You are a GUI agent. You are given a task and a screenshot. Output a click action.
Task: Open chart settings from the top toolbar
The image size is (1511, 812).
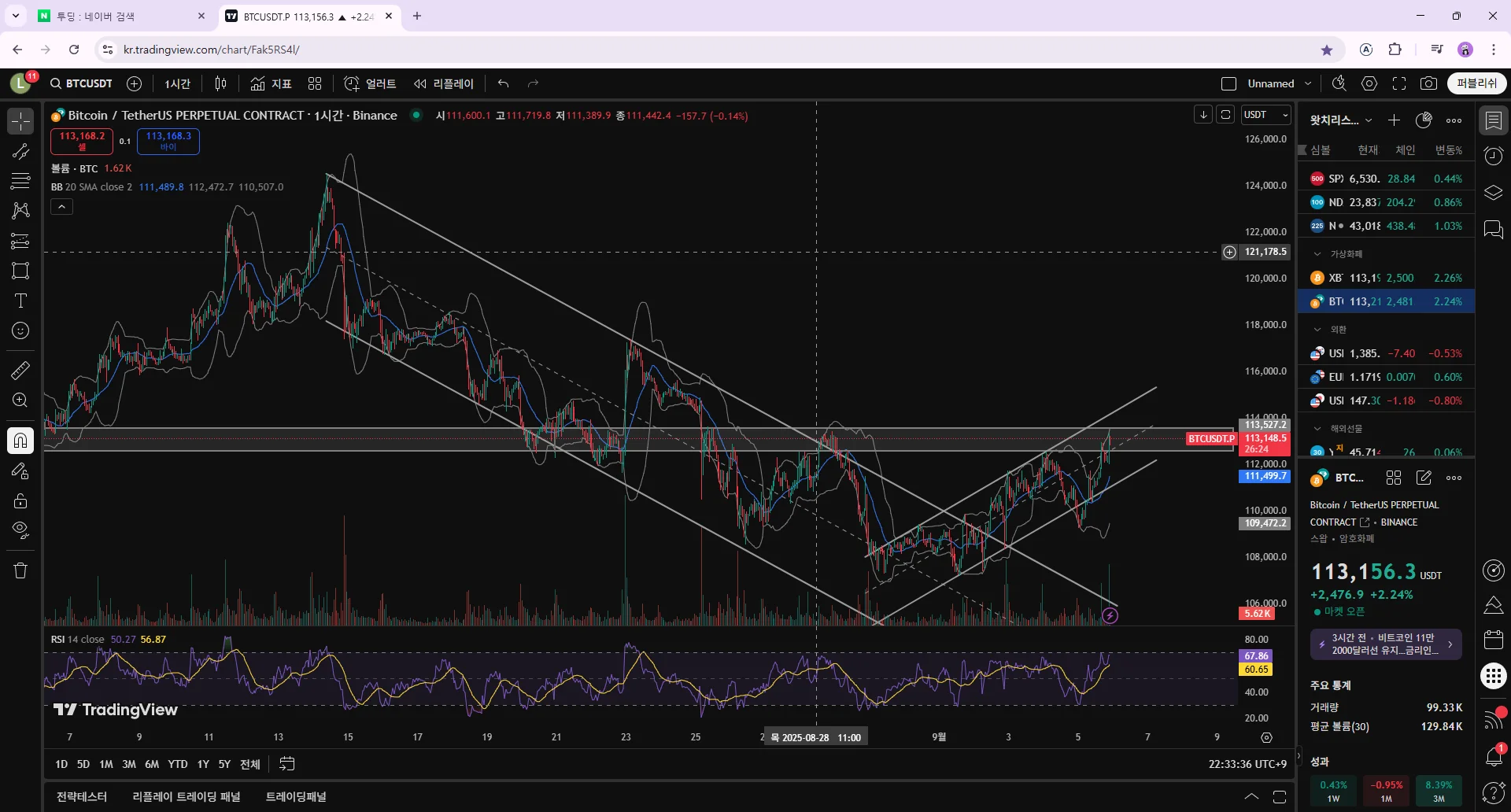pyautogui.click(x=1369, y=83)
